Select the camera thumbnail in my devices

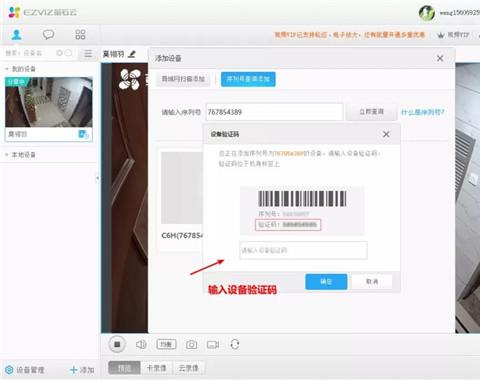[49, 102]
